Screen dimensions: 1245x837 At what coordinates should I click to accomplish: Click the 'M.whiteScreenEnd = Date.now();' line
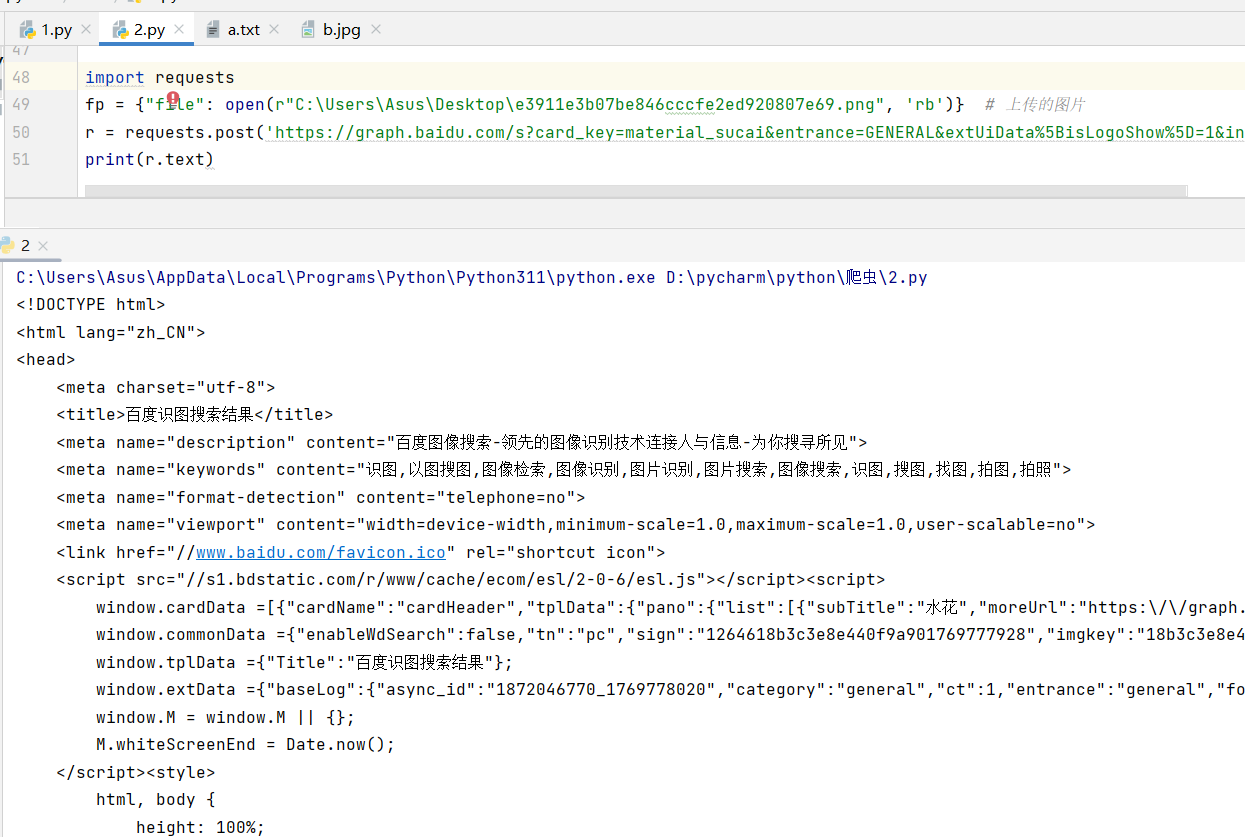pos(246,744)
